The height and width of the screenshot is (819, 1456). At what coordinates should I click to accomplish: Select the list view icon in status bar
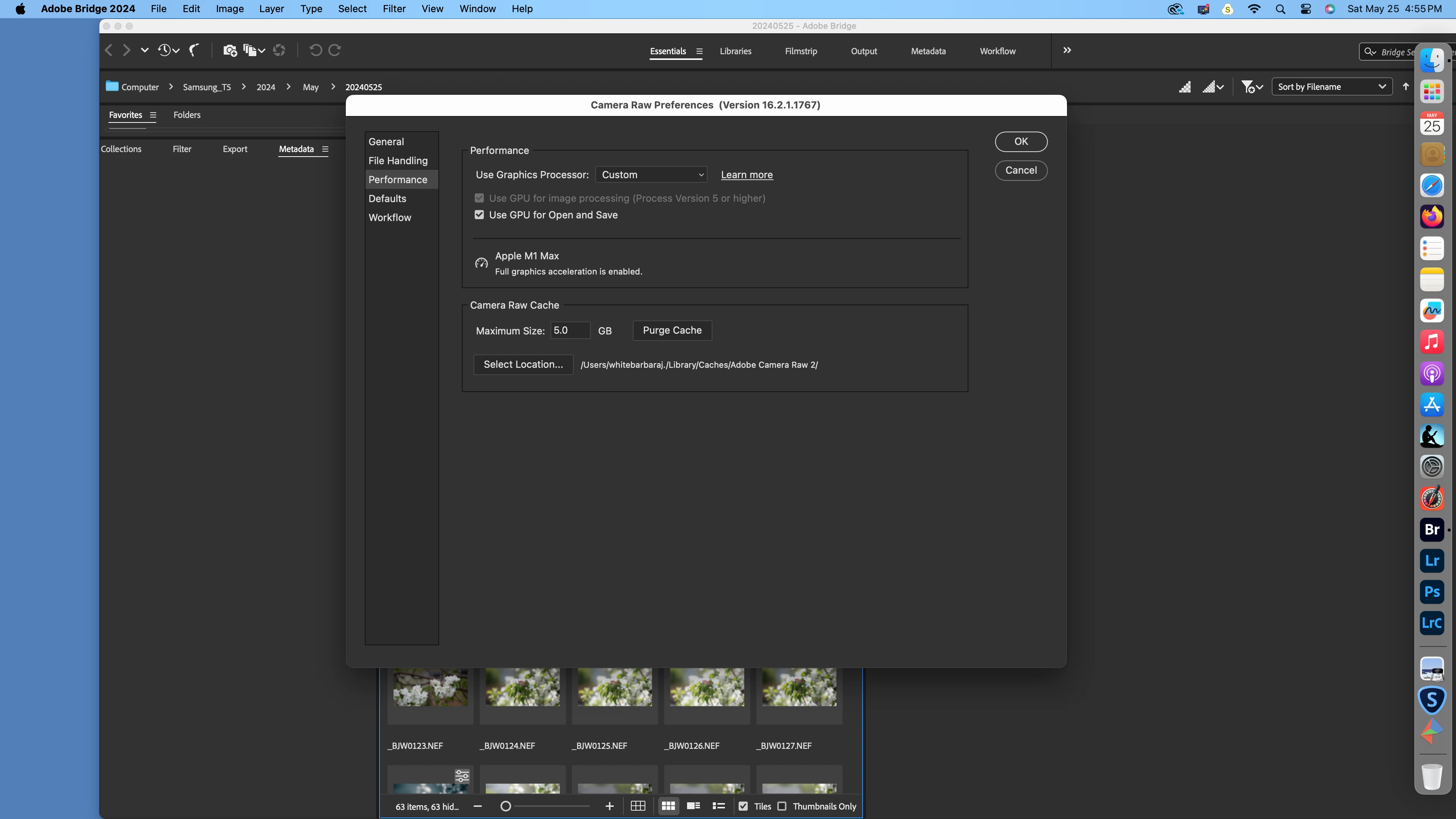pos(719,806)
